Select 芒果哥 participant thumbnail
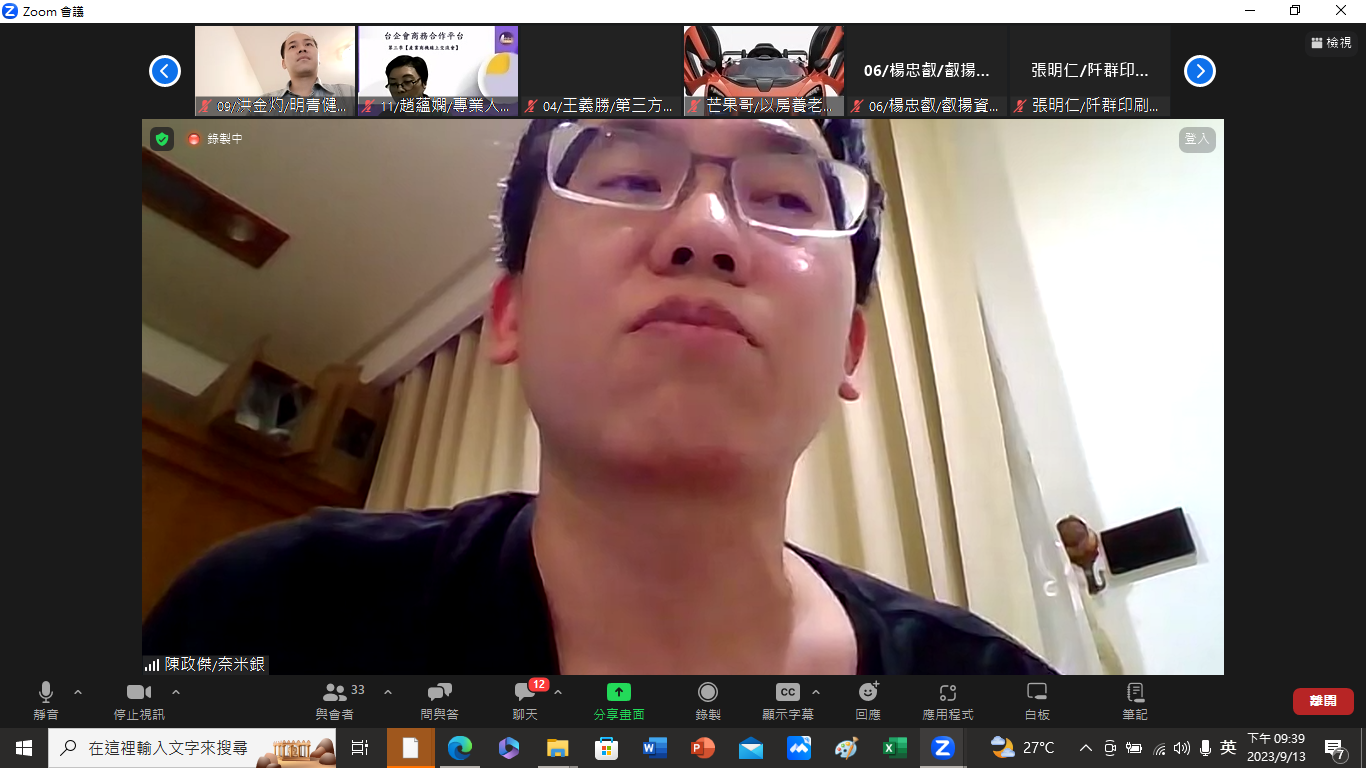The width and height of the screenshot is (1366, 768). [764, 71]
